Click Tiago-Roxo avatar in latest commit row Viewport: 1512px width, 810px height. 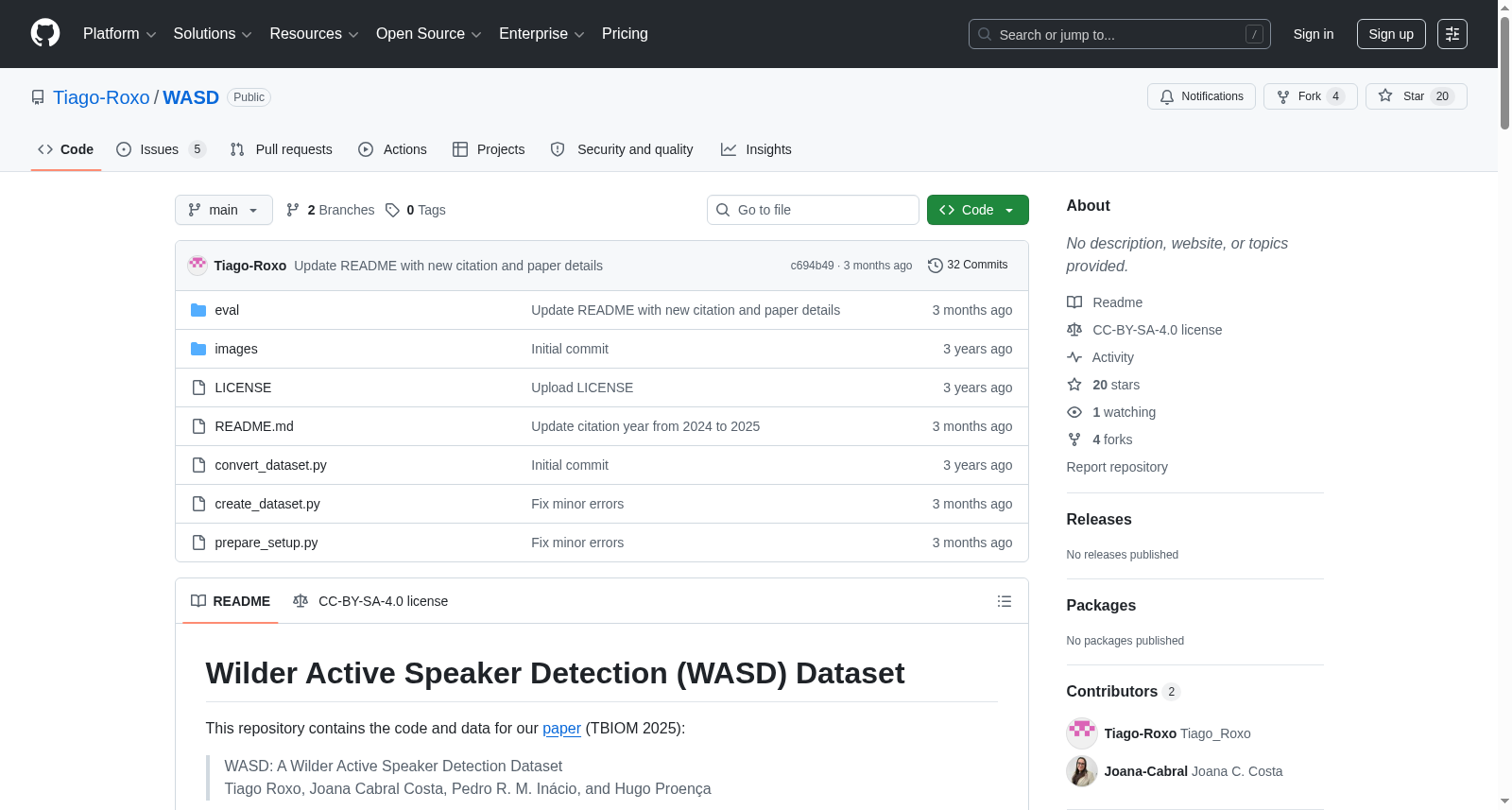(x=198, y=266)
